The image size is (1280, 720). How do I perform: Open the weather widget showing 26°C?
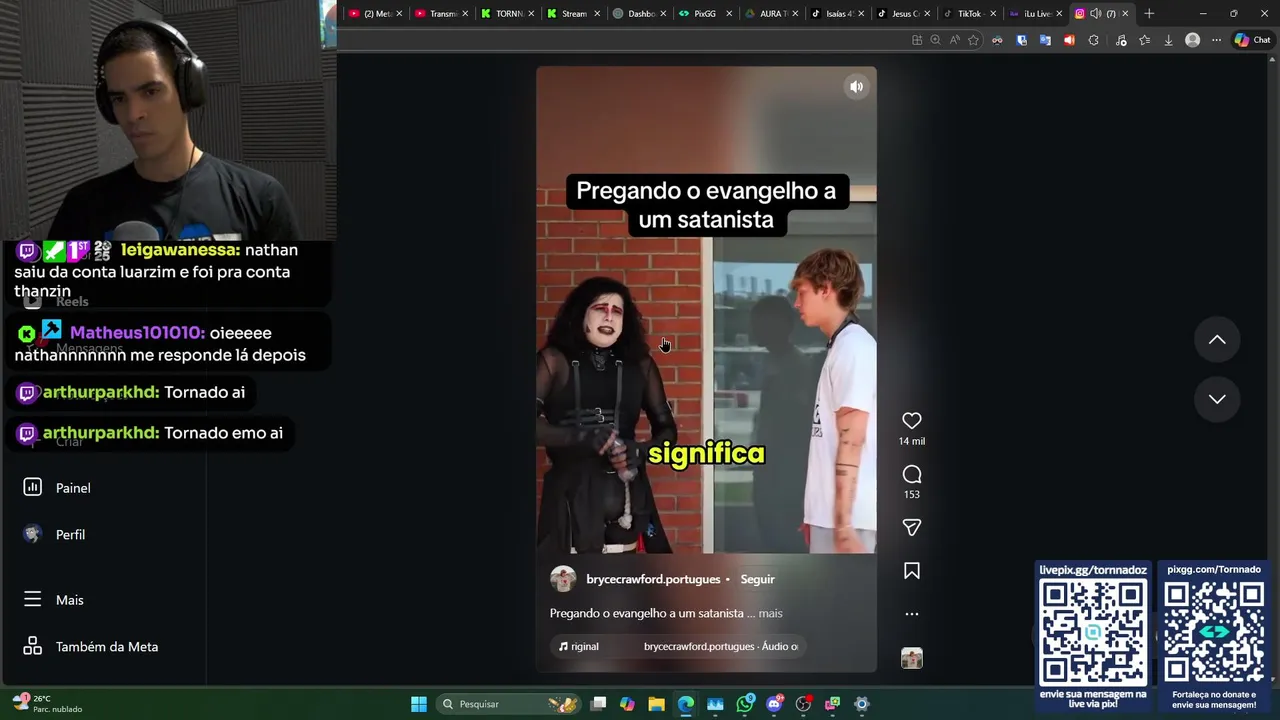[x=45, y=703]
